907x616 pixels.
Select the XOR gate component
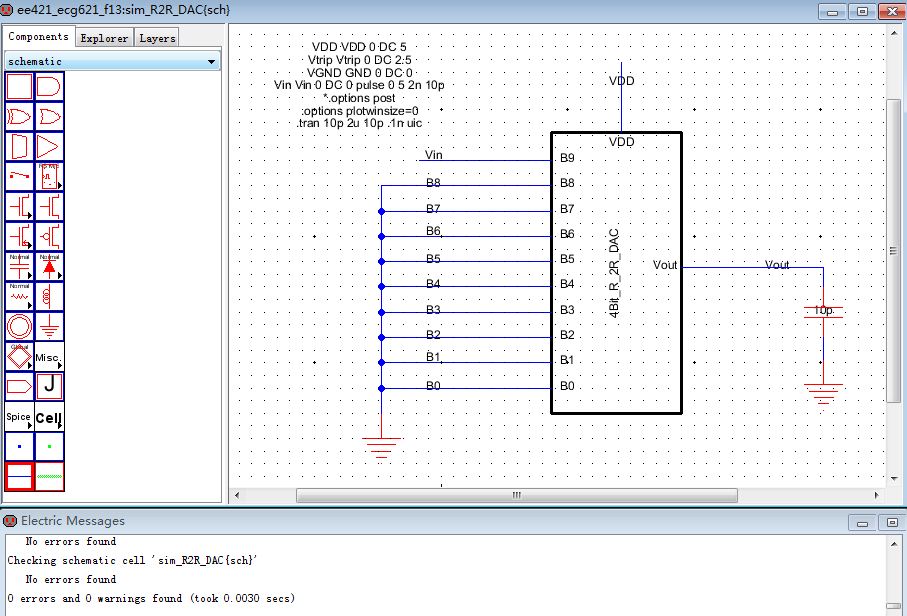49,117
